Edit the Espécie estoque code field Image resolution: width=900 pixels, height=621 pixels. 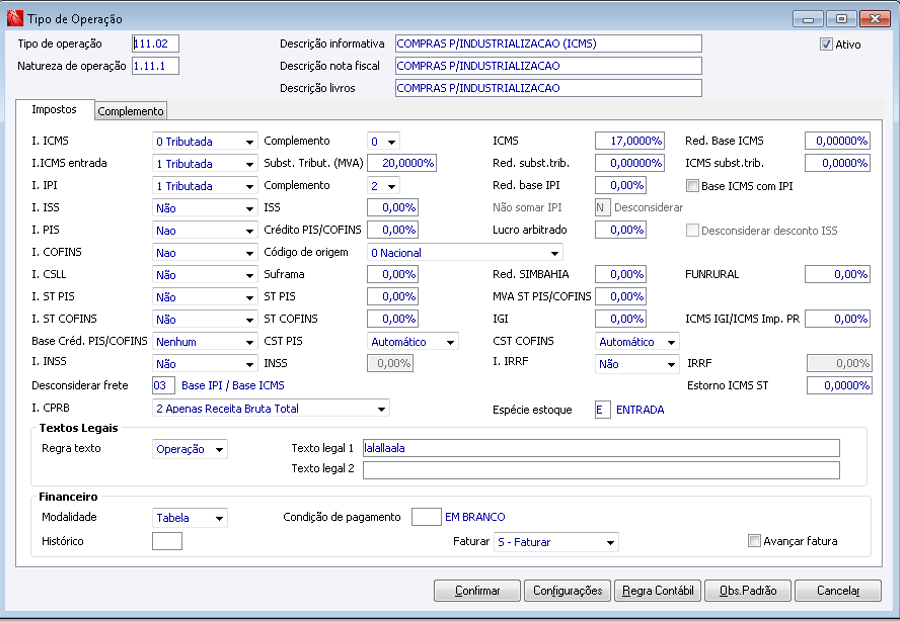(x=603, y=410)
